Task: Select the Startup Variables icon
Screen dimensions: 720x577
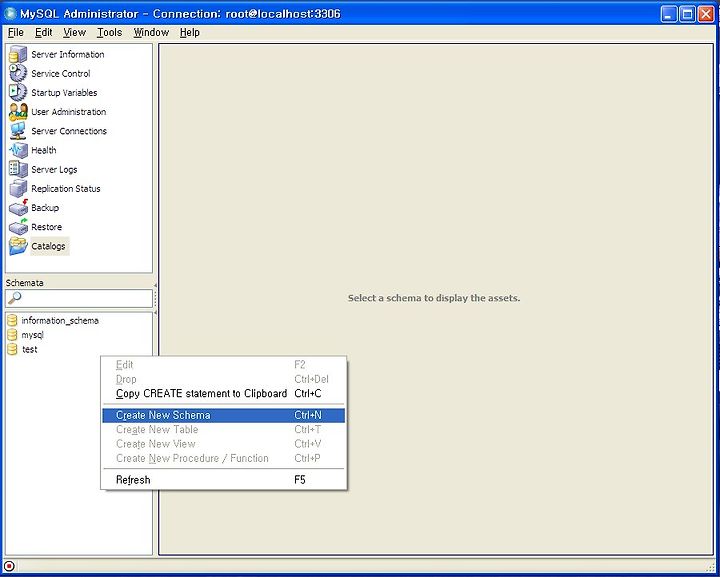Action: click(18, 92)
